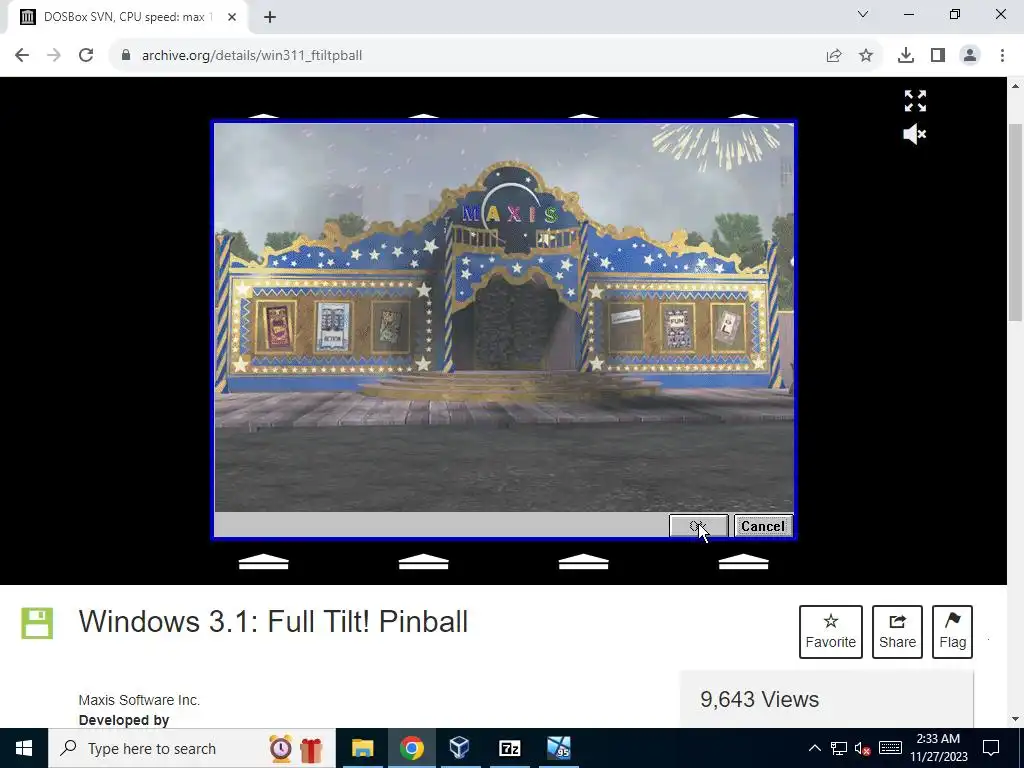Image resolution: width=1024 pixels, height=768 pixels.
Task: Flag this item
Action: (952, 632)
